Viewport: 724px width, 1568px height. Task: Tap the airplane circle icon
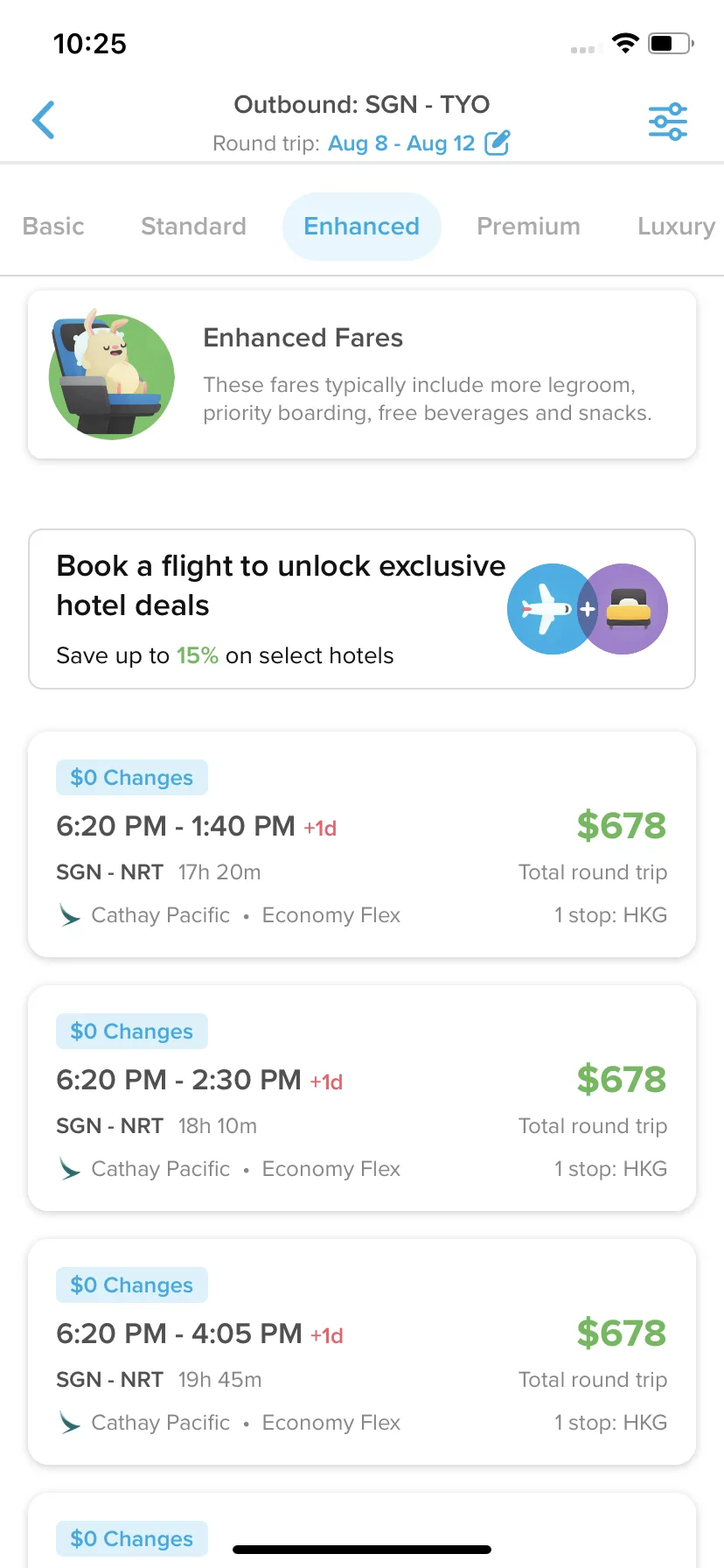(x=546, y=609)
